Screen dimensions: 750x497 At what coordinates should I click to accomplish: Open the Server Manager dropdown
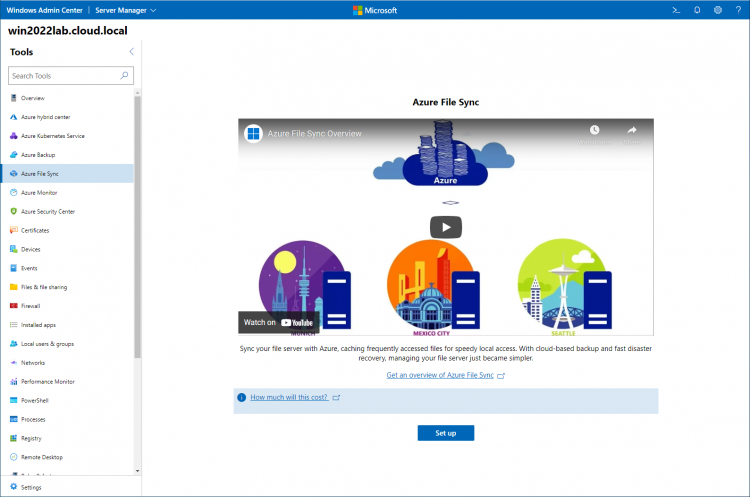(126, 10)
